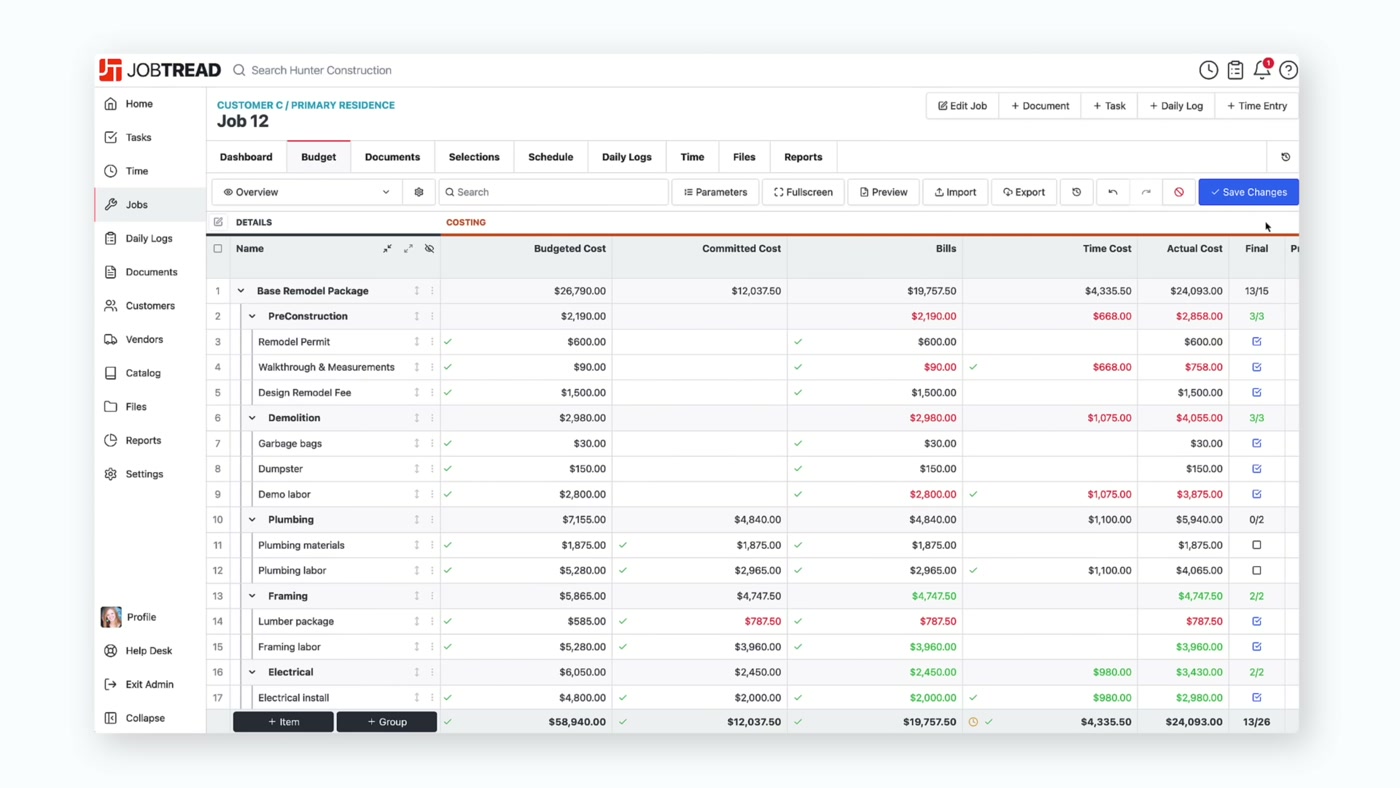Uncheck the Final box for Demo labor

pos(1257,494)
